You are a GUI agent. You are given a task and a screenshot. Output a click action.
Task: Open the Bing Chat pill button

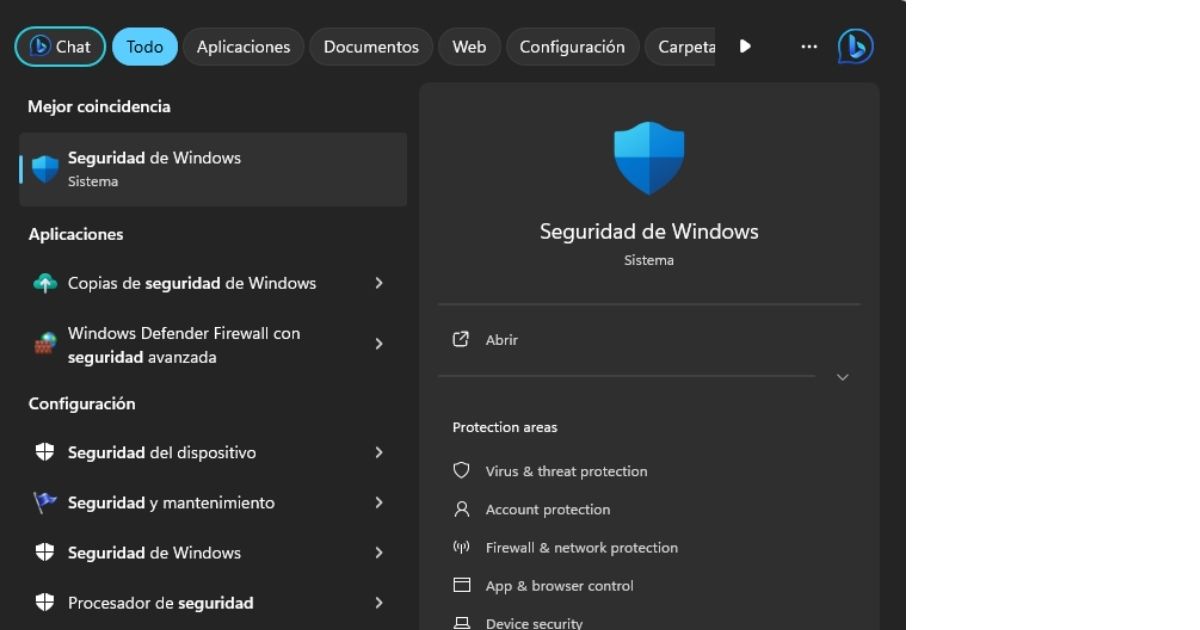pyautogui.click(x=60, y=46)
